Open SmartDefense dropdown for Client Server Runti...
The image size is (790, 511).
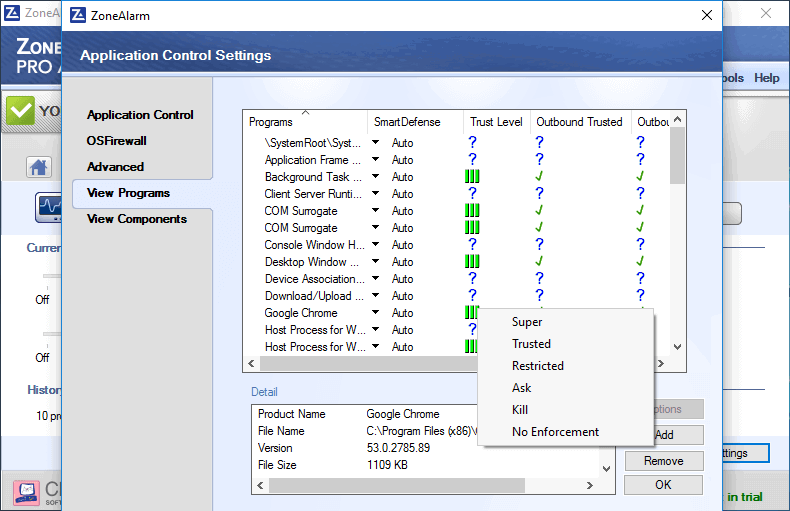pos(375,194)
